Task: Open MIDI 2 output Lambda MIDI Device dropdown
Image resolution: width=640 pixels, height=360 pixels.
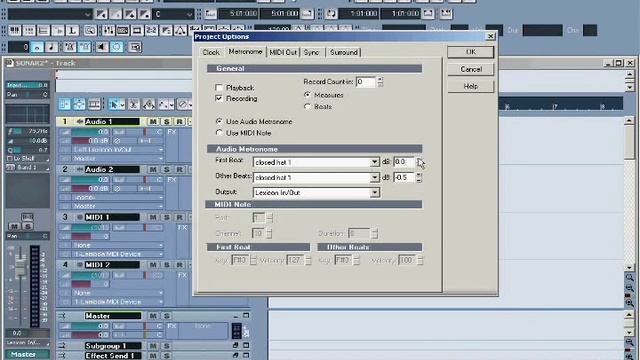Action: [x=118, y=302]
